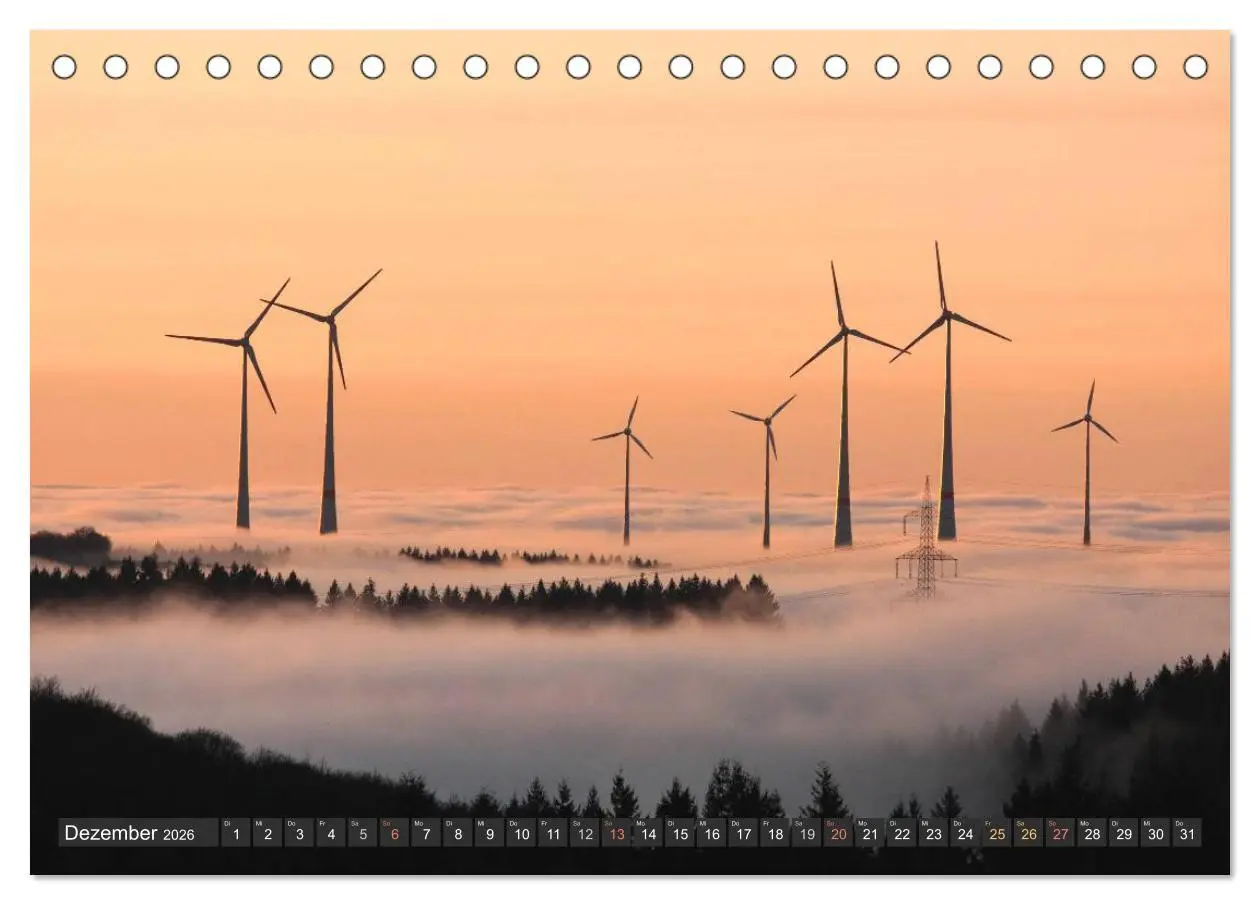
Task: Select day 30 in the calendar strip
Action: pos(1156,833)
